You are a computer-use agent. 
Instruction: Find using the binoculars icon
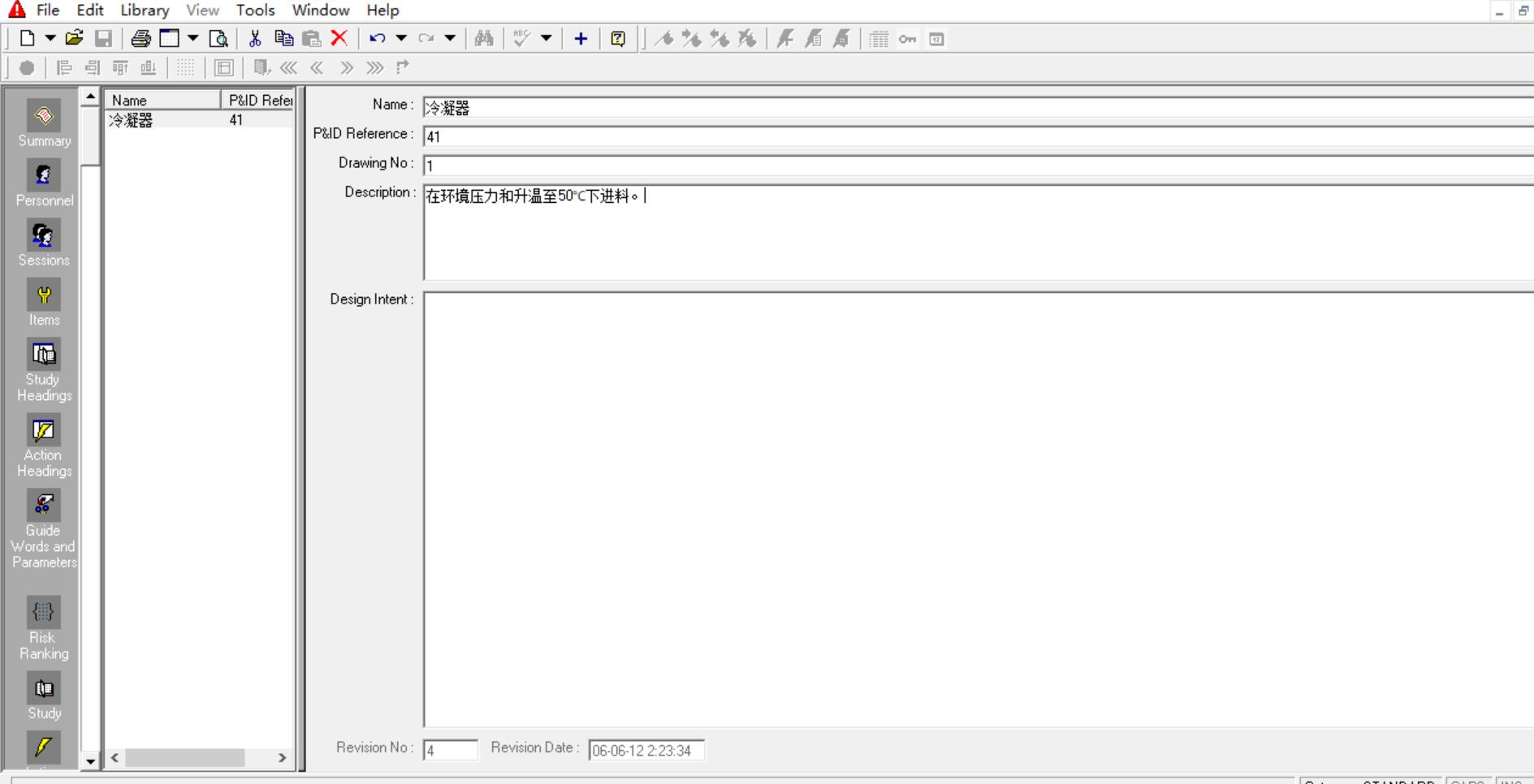pyautogui.click(x=484, y=38)
